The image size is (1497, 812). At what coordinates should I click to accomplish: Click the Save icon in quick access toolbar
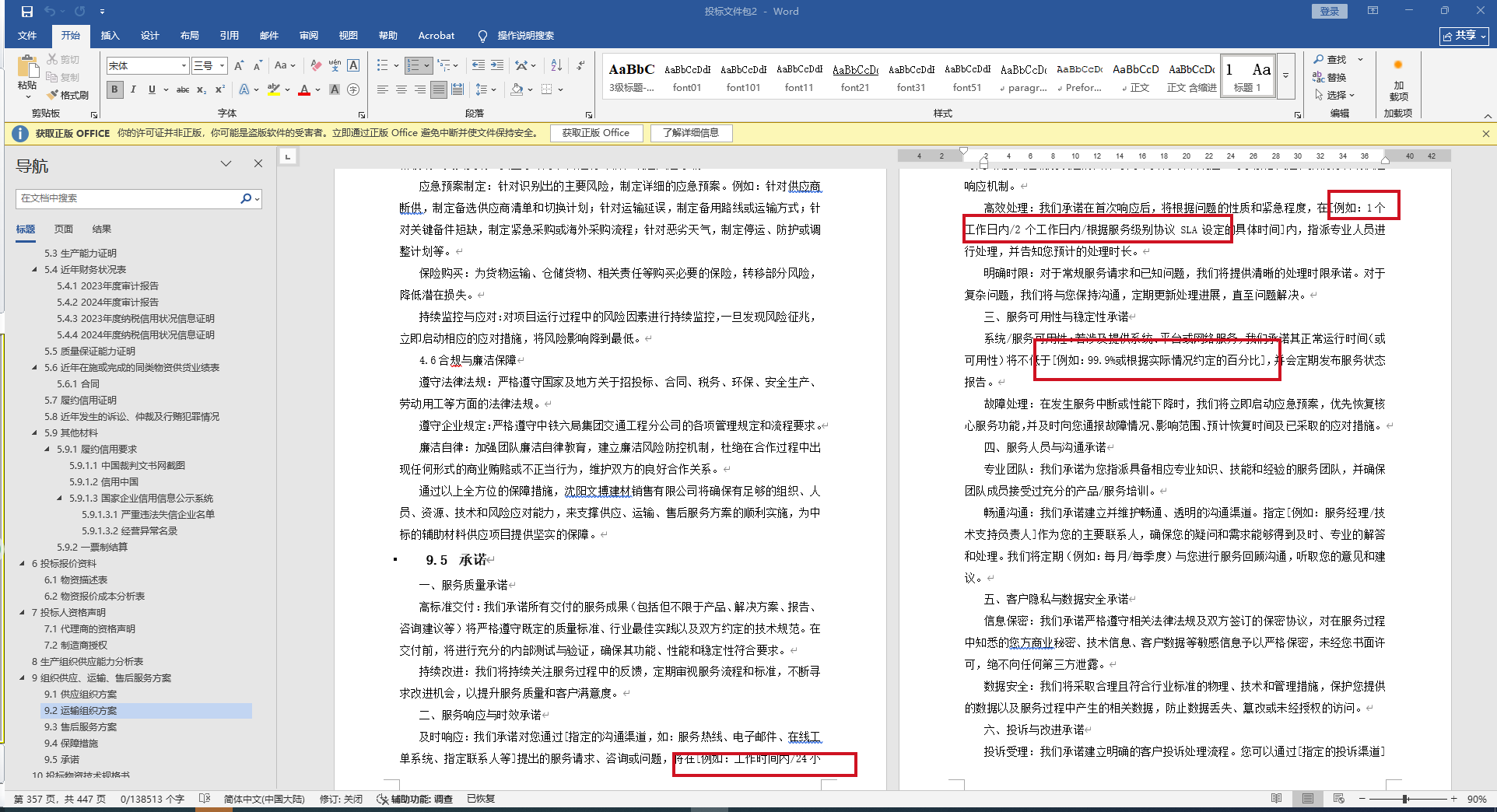[x=27, y=12]
